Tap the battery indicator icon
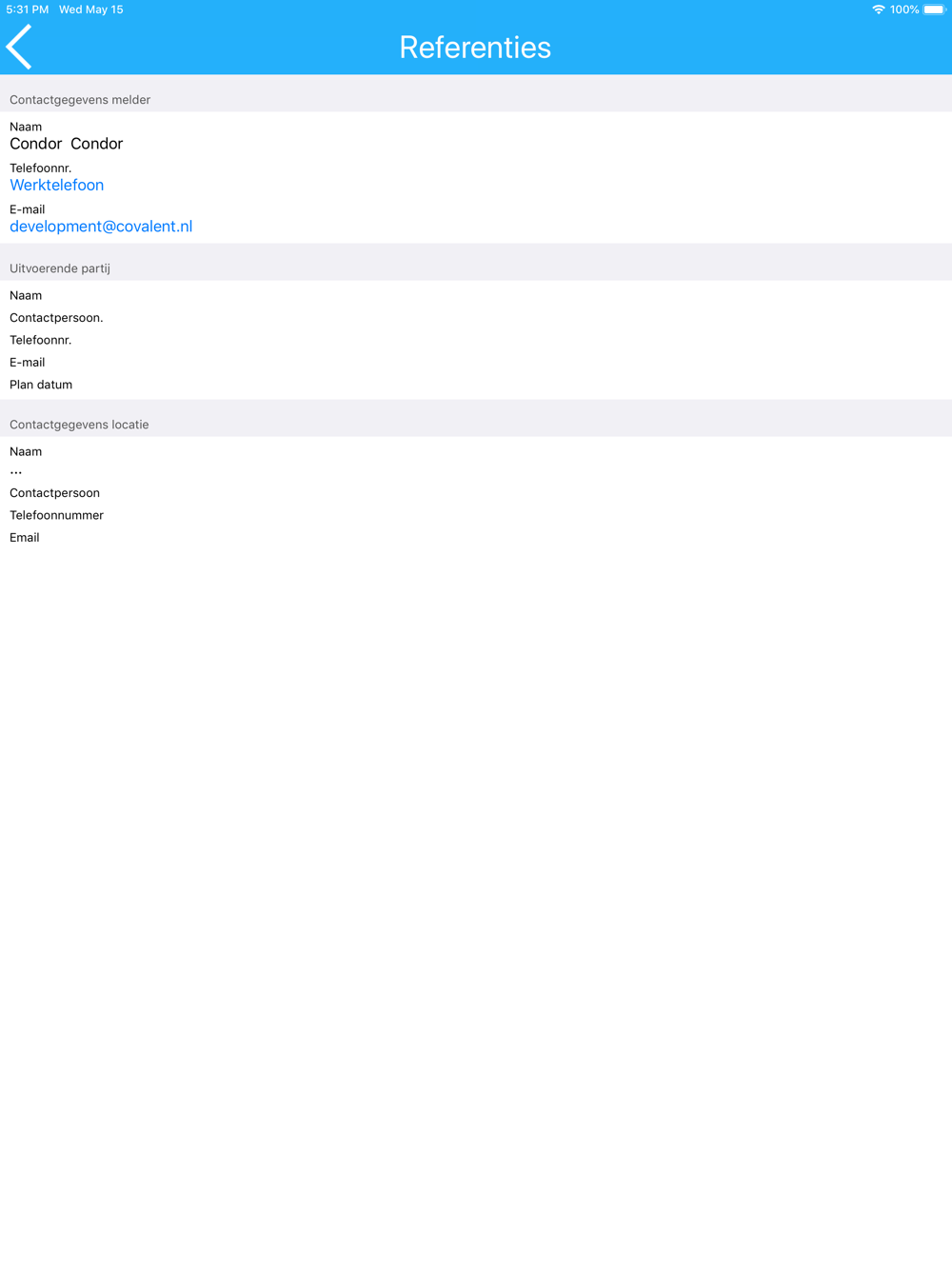Screen dimensions: 952x1270 point(934,10)
